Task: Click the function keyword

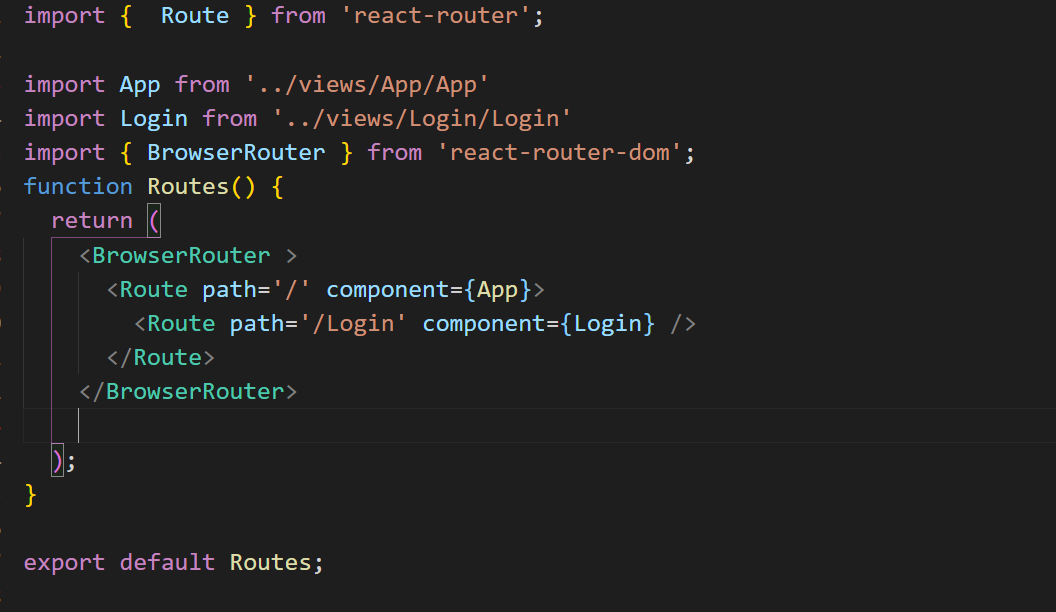Action: tap(78, 185)
